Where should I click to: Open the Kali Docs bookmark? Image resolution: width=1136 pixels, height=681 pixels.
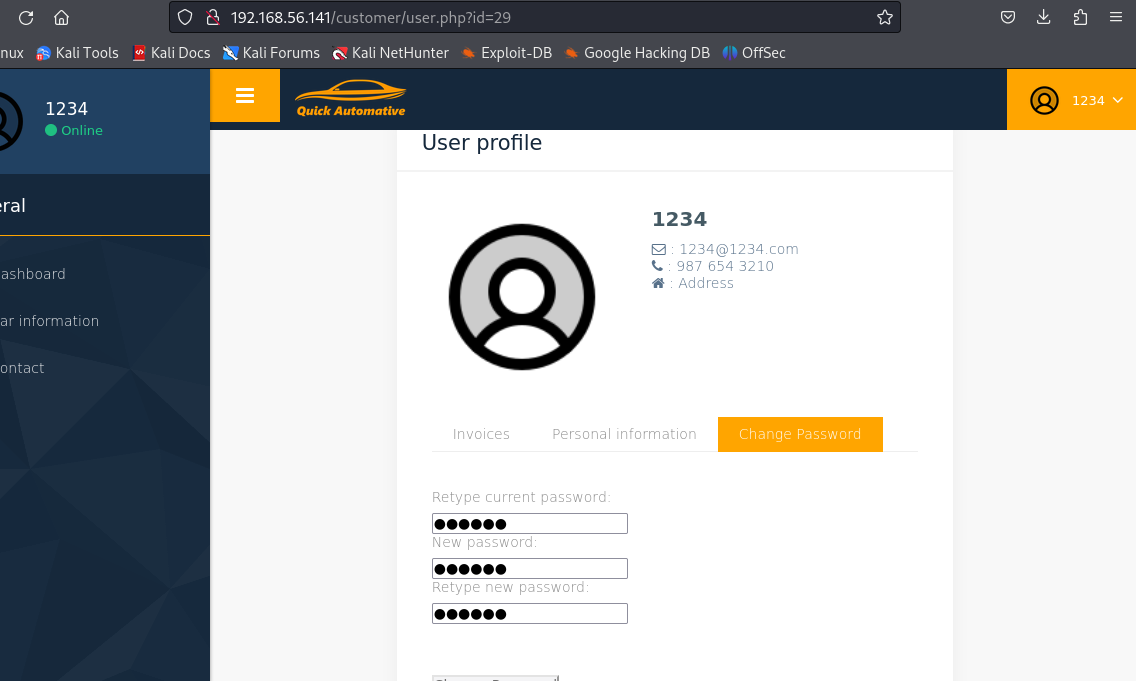pos(171,53)
